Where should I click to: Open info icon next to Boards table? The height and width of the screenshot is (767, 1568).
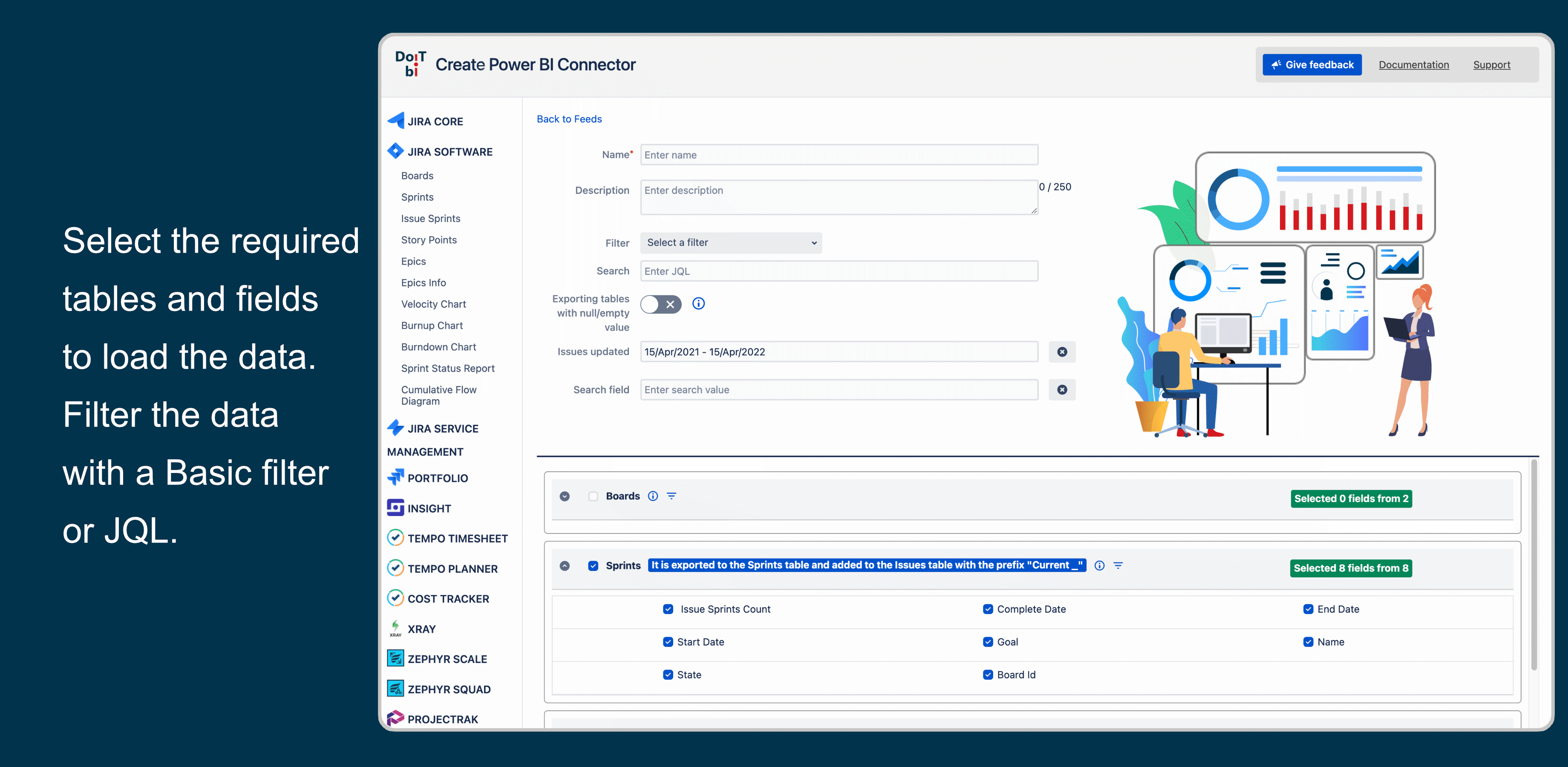click(653, 496)
